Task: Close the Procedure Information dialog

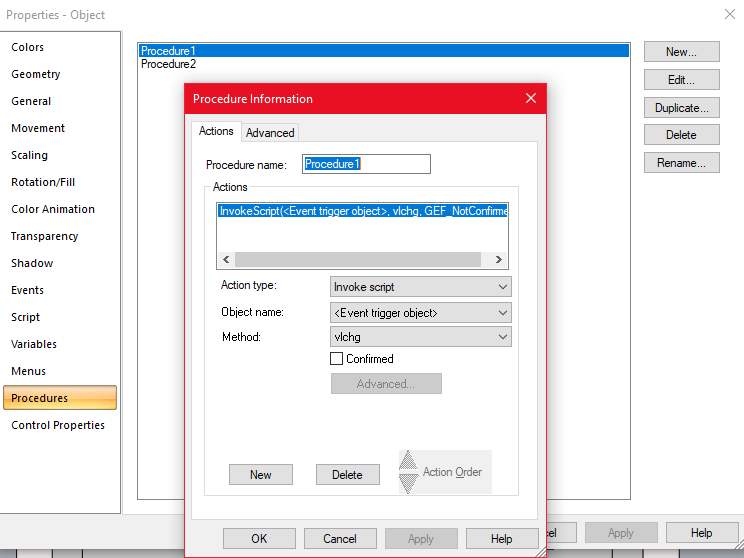Action: pos(530,98)
